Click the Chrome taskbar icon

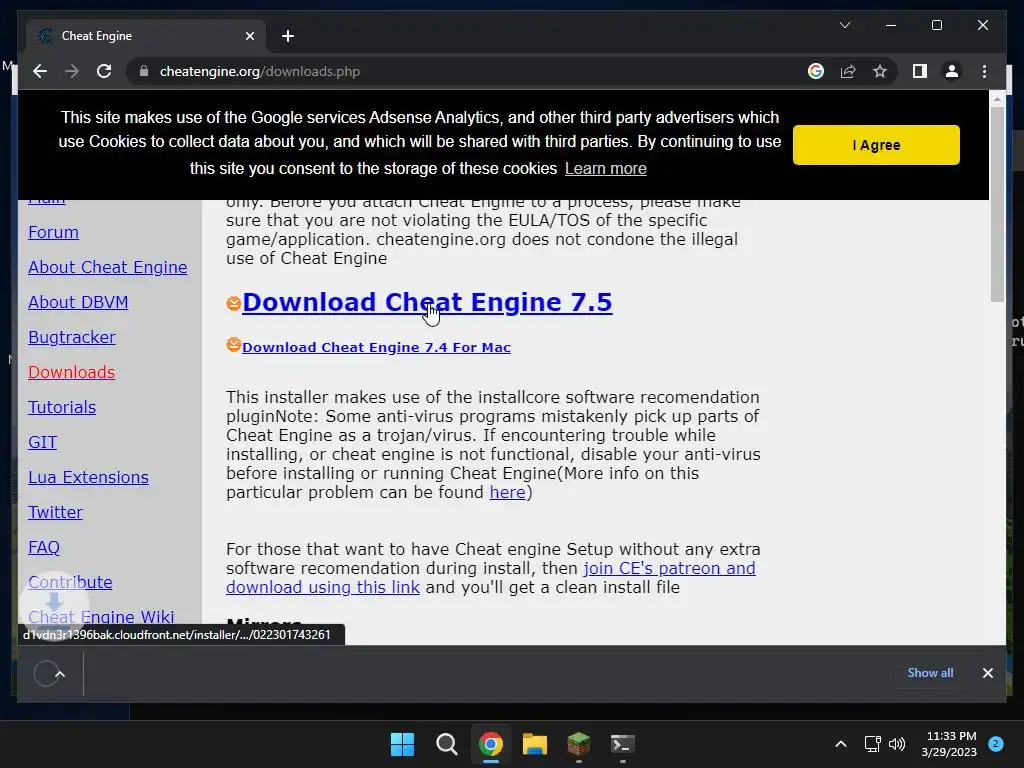490,744
